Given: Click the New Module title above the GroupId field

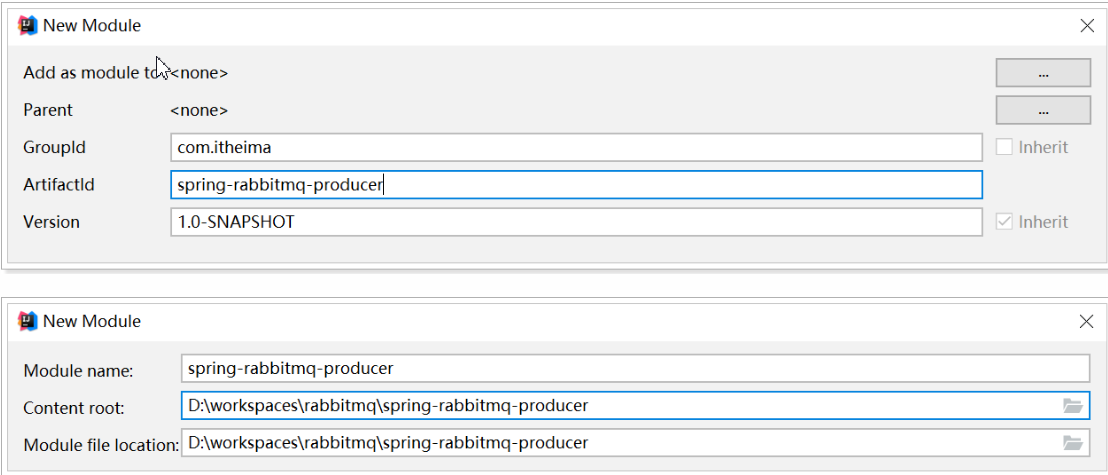Looking at the screenshot, I should click(92, 26).
